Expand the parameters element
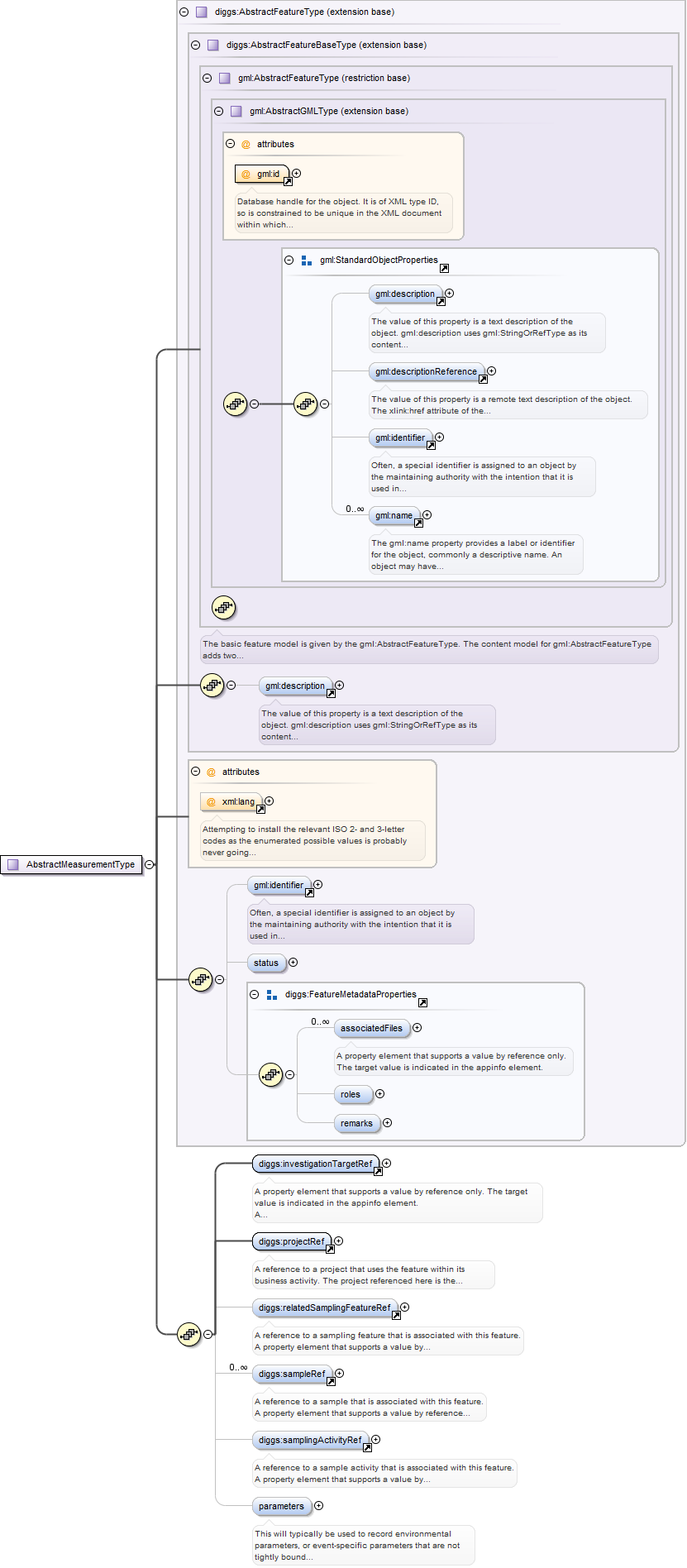687x1568 pixels. pyautogui.click(x=319, y=1506)
